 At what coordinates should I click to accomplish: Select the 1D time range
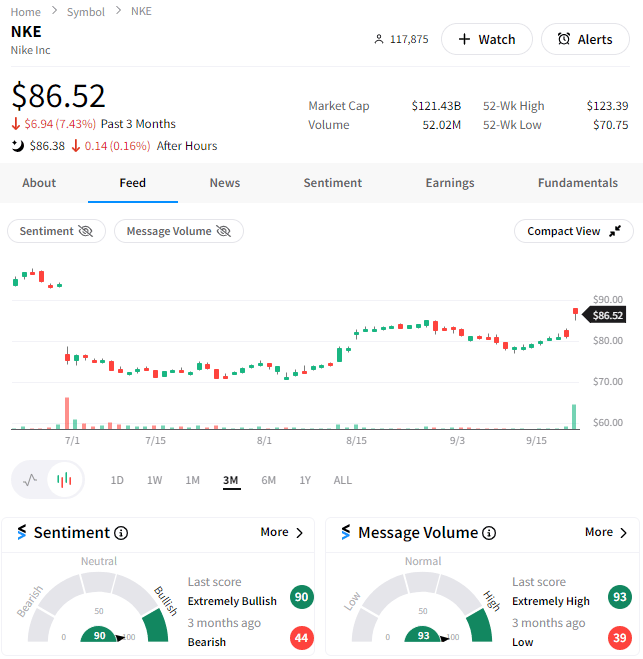coord(117,480)
